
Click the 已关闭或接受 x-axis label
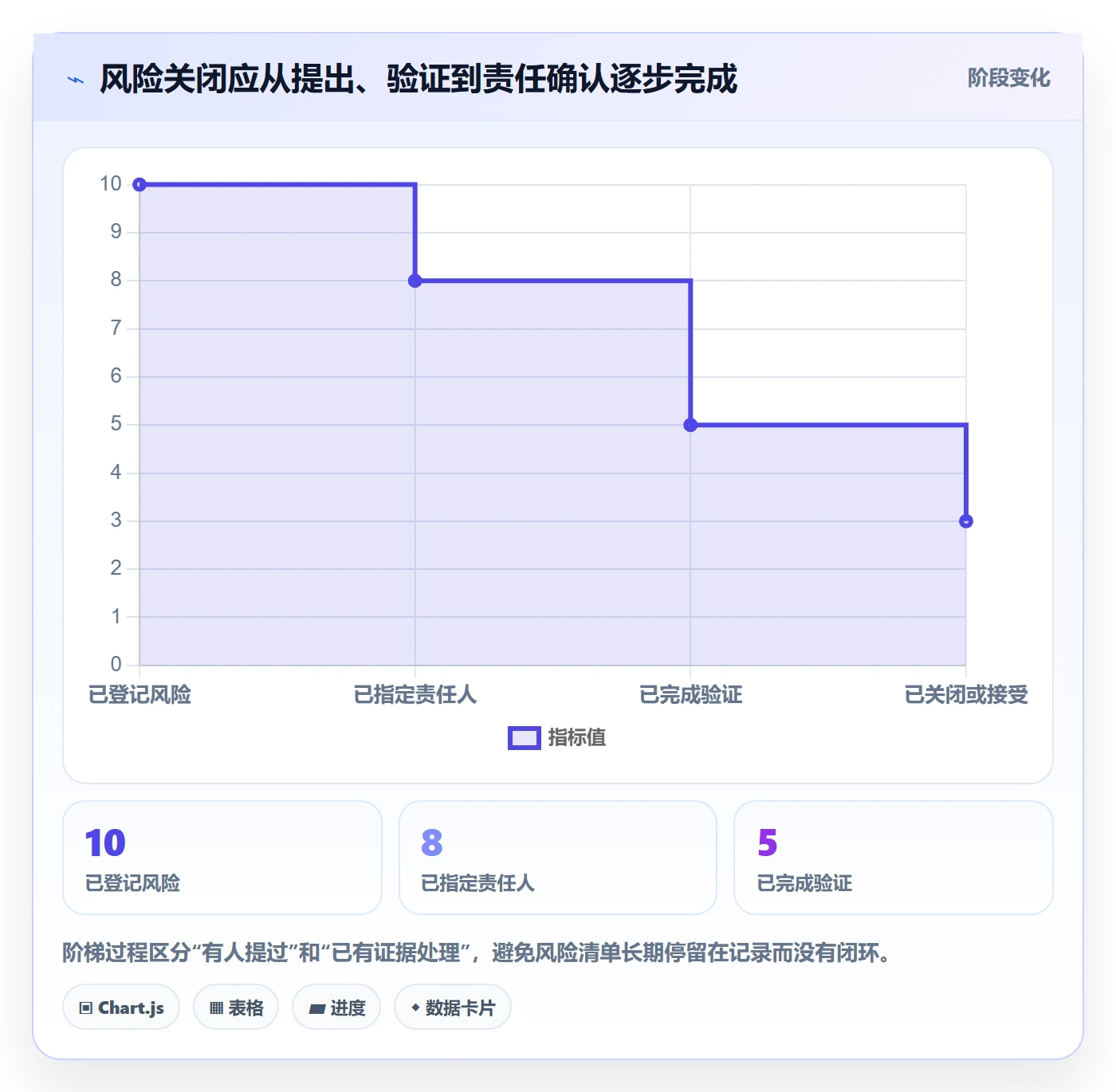(x=966, y=695)
